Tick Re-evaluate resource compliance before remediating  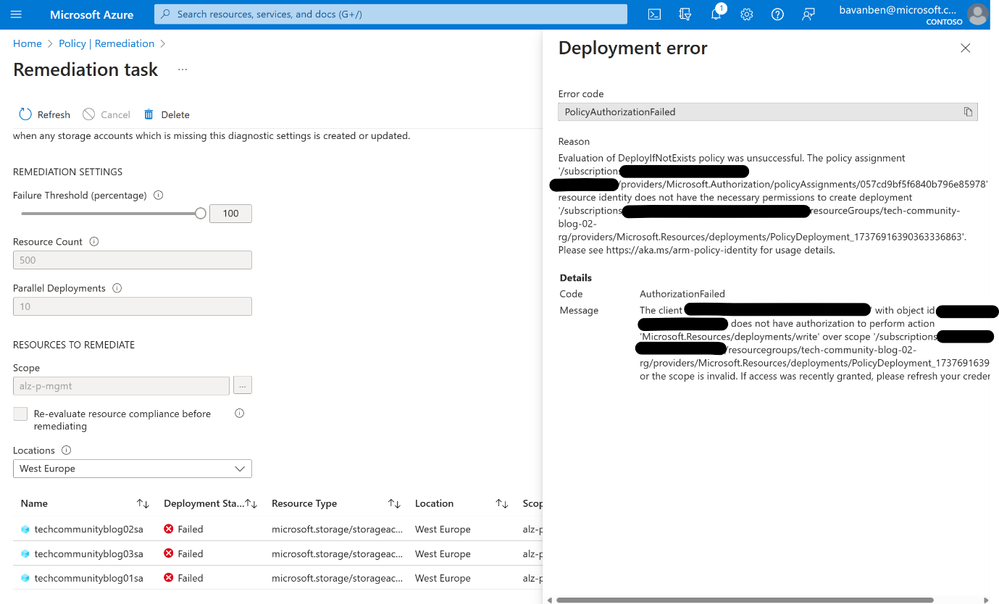pyautogui.click(x=20, y=414)
